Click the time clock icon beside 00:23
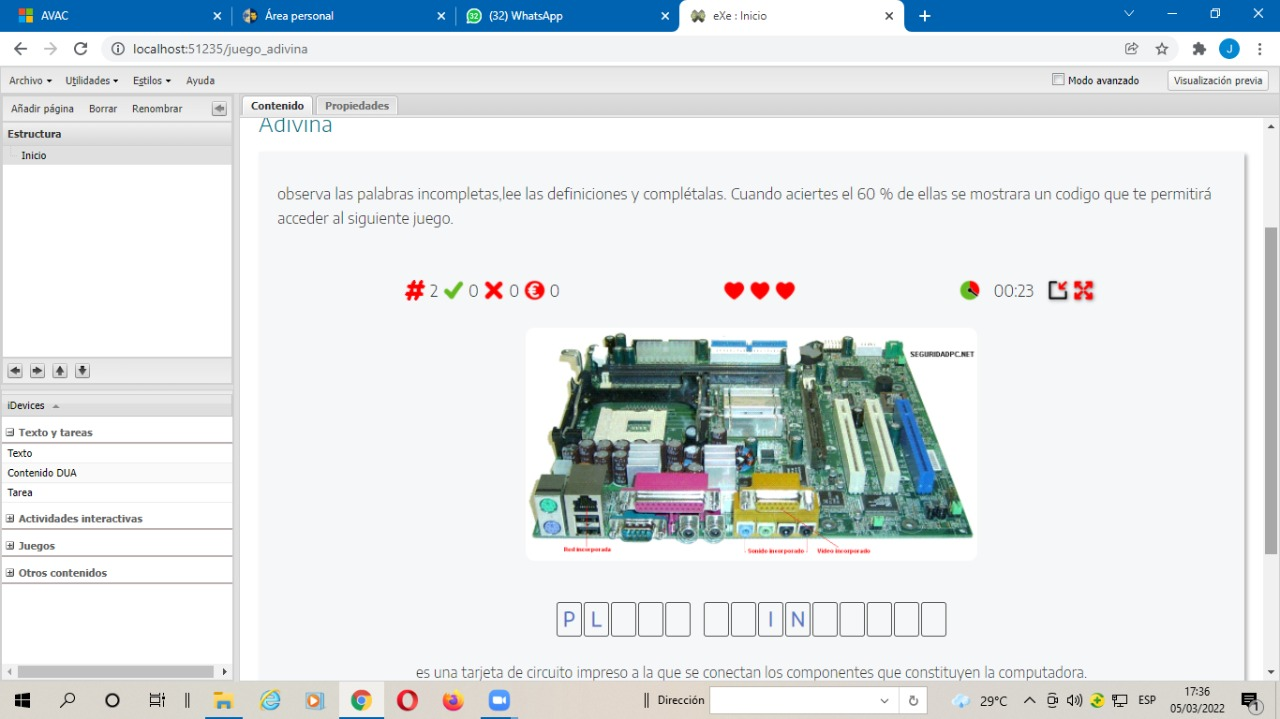Image resolution: width=1280 pixels, height=719 pixels. coord(969,291)
